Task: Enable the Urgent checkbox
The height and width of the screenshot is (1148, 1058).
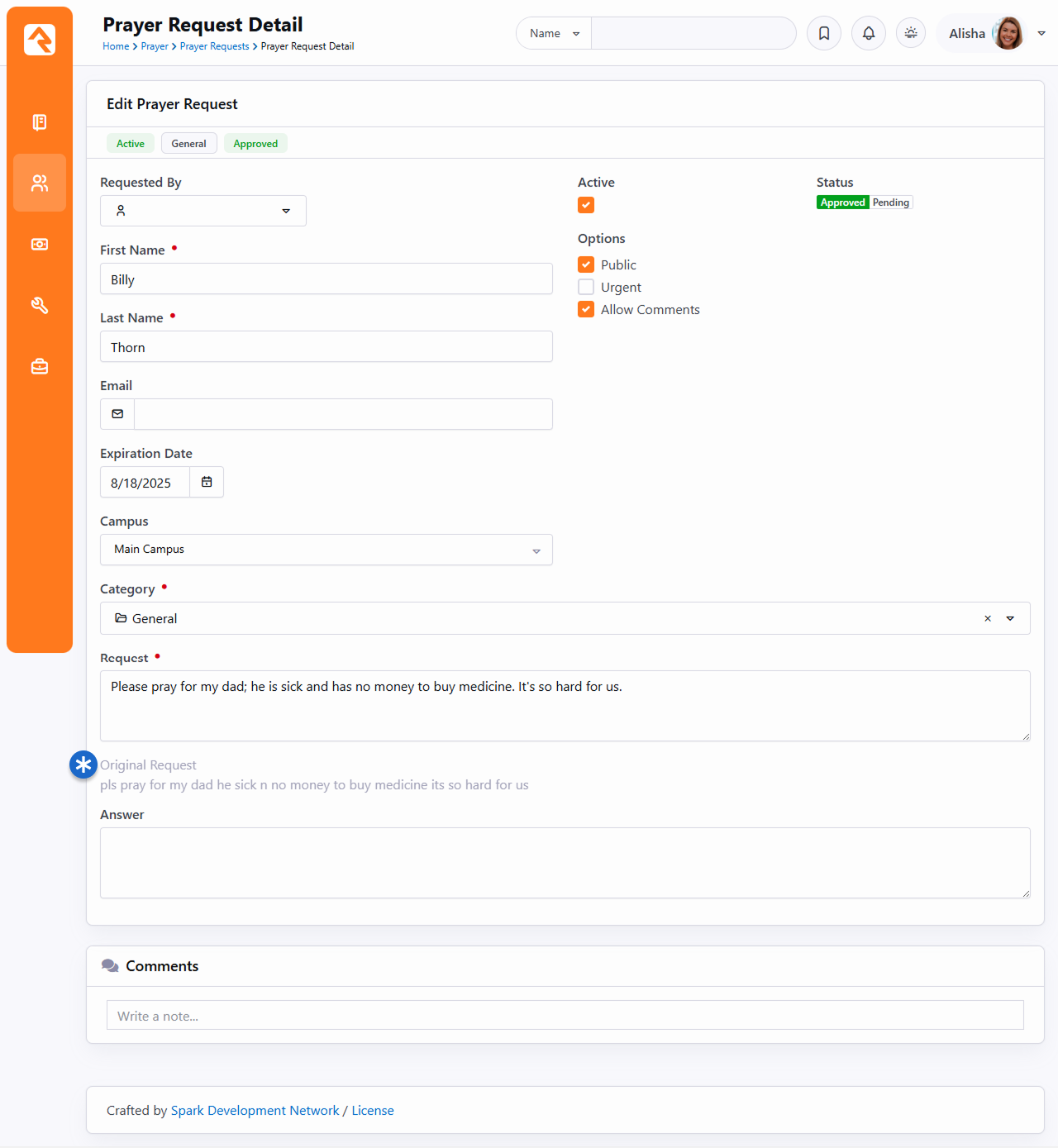Action: [586, 287]
